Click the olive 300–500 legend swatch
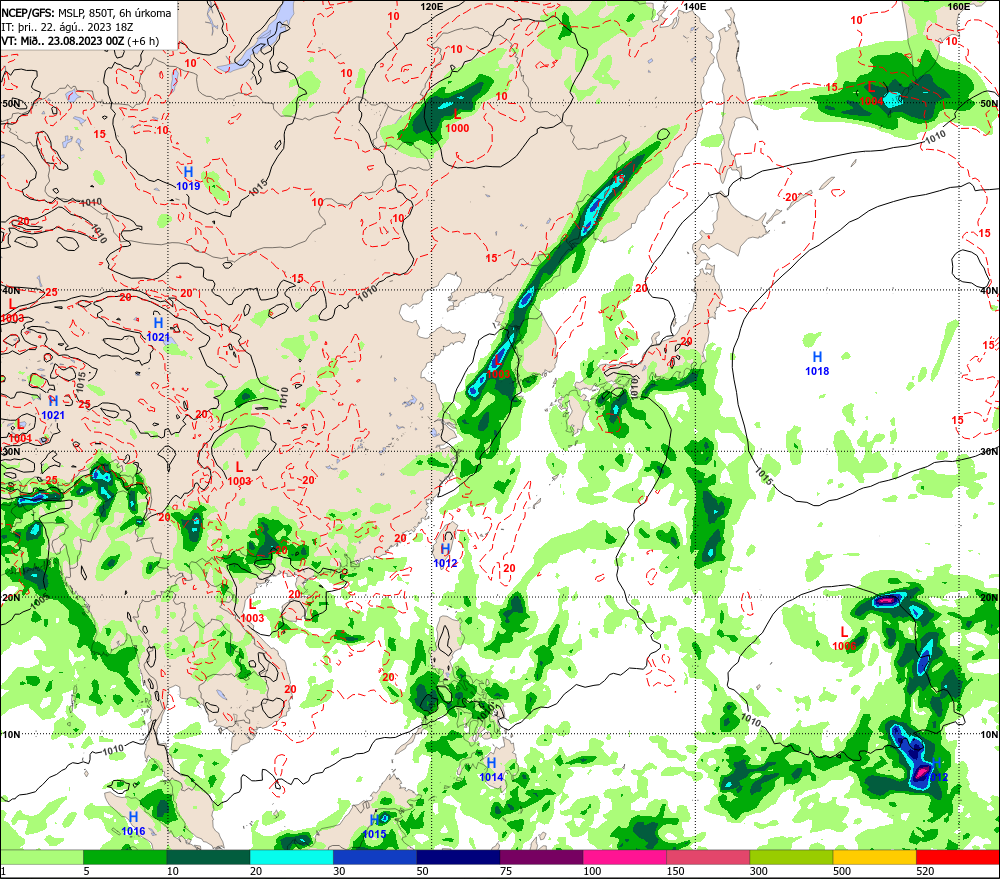 click(x=791, y=857)
